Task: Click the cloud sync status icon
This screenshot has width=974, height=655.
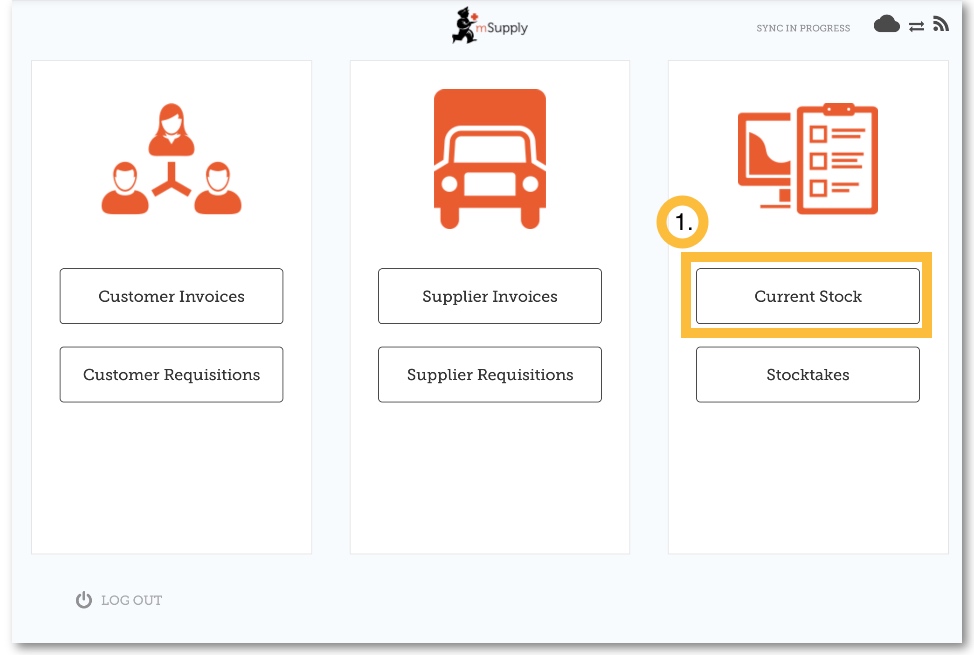Action: [886, 25]
